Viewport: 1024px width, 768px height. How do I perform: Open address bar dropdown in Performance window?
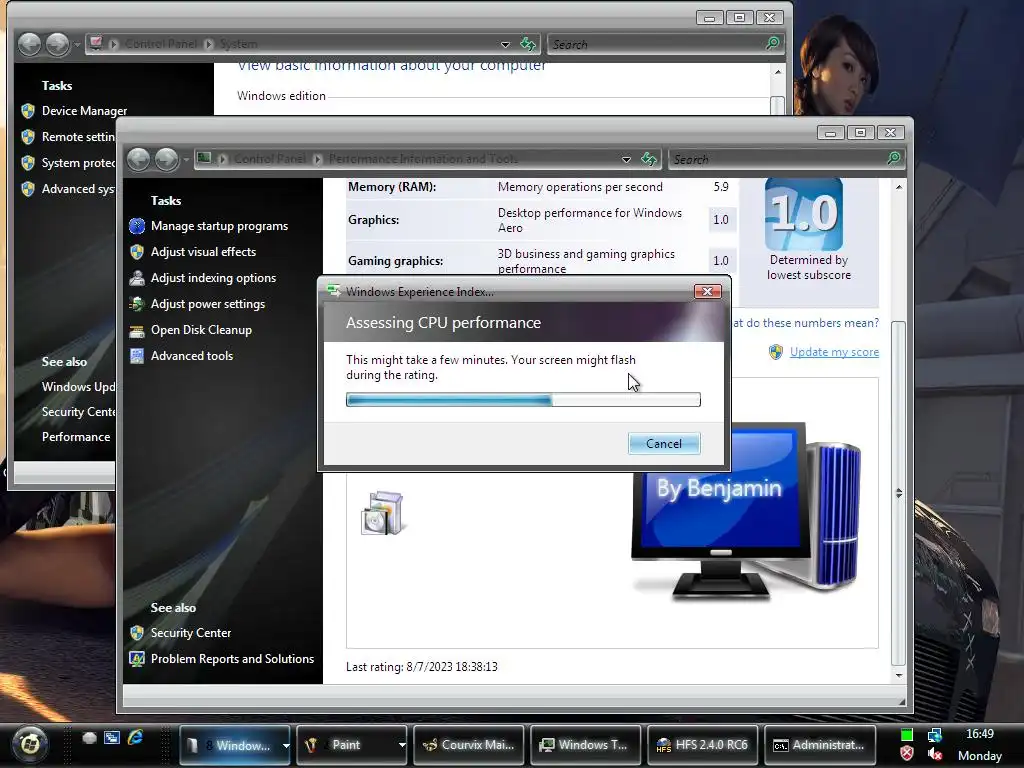(x=626, y=159)
